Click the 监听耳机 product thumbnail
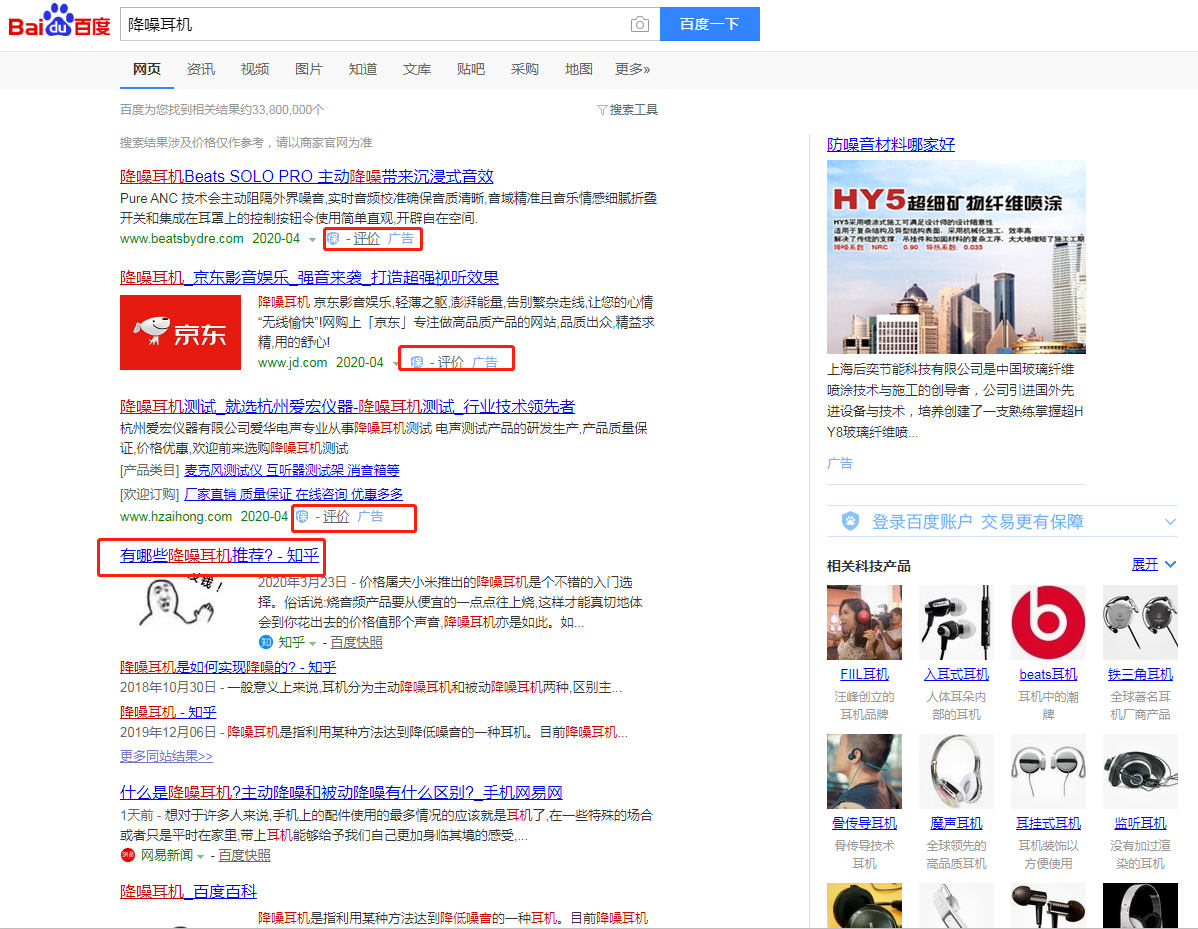This screenshot has width=1198, height=929. click(x=1140, y=771)
